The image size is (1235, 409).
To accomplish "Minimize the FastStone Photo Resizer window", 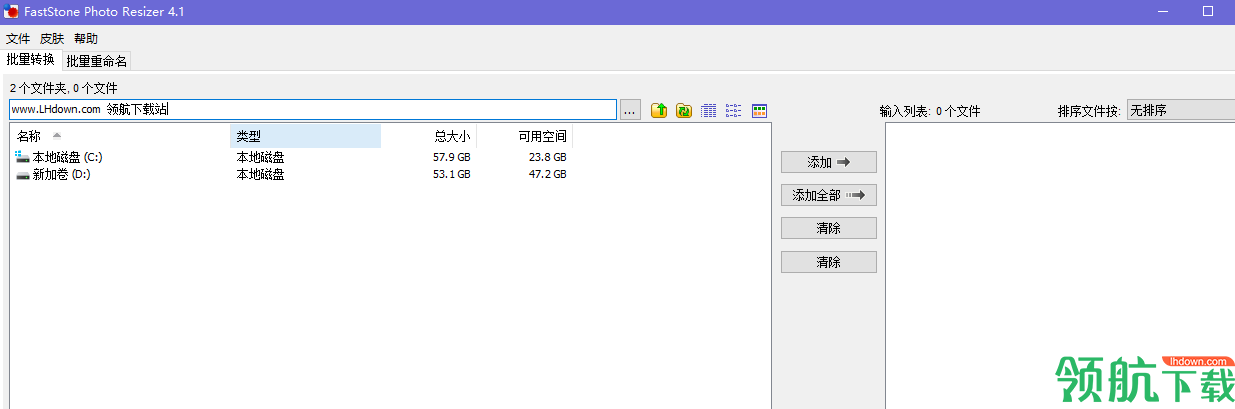I will (1163, 12).
